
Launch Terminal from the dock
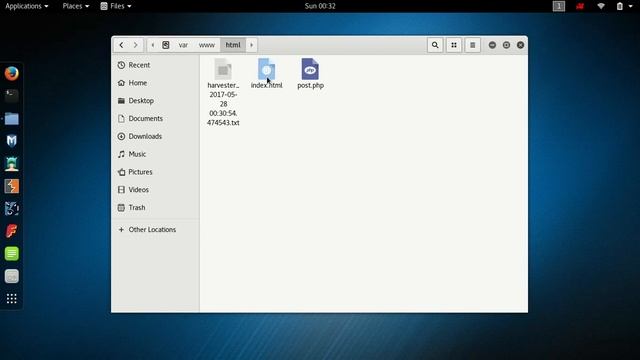(11, 96)
